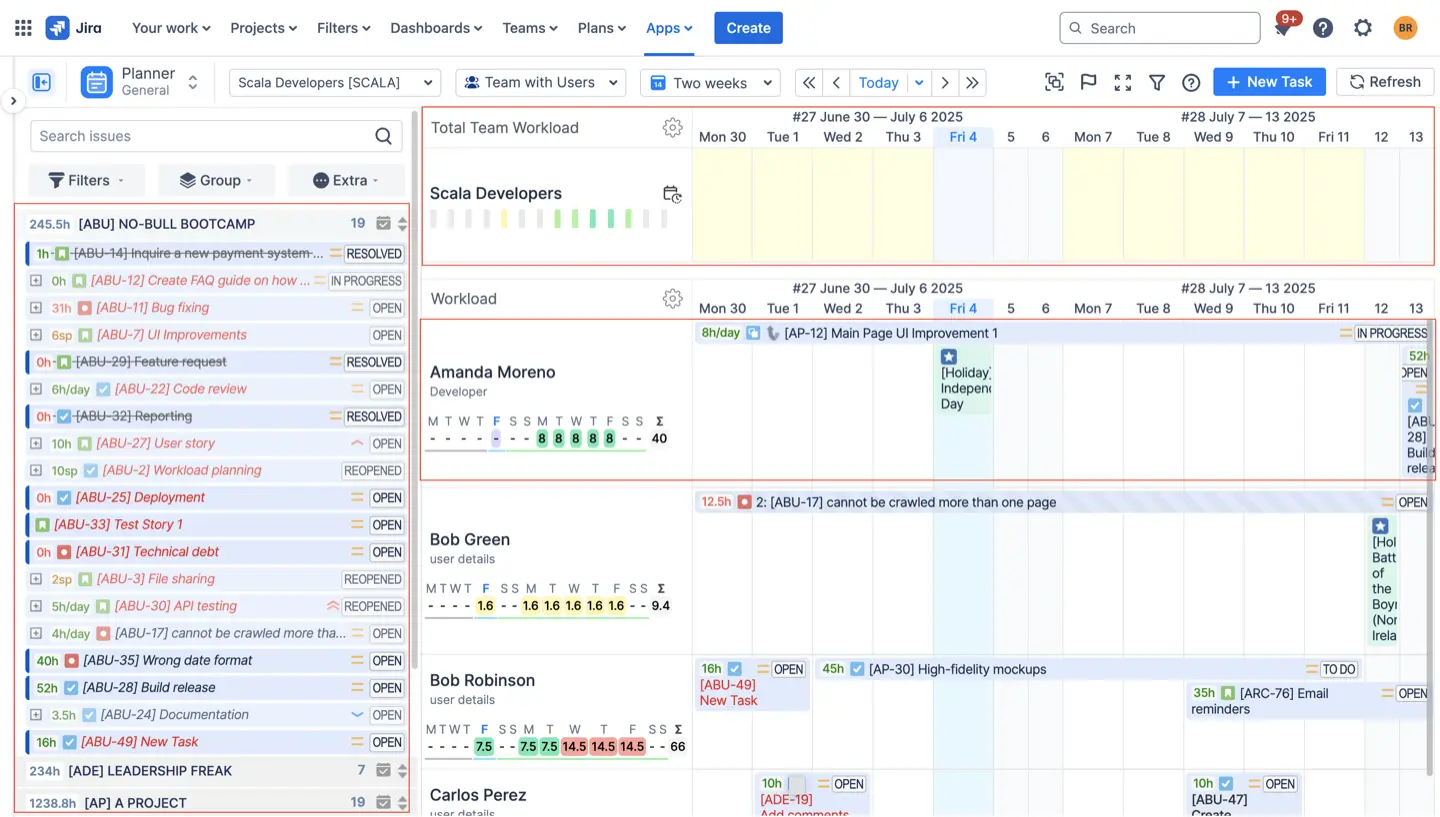Screen dimensions: 1440x817
Task: Toggle the checkbox icon on [ABU-49] New Task
Action: point(70,742)
